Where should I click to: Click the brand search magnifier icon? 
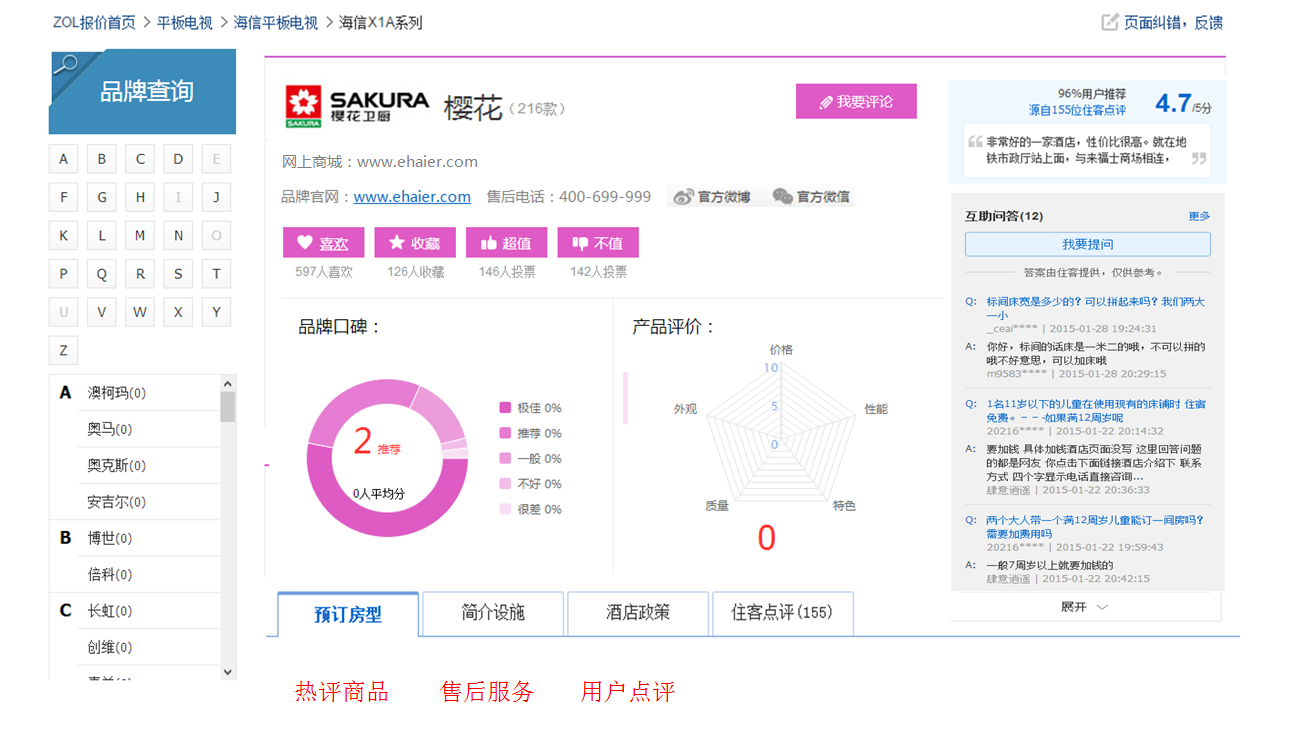point(65,66)
